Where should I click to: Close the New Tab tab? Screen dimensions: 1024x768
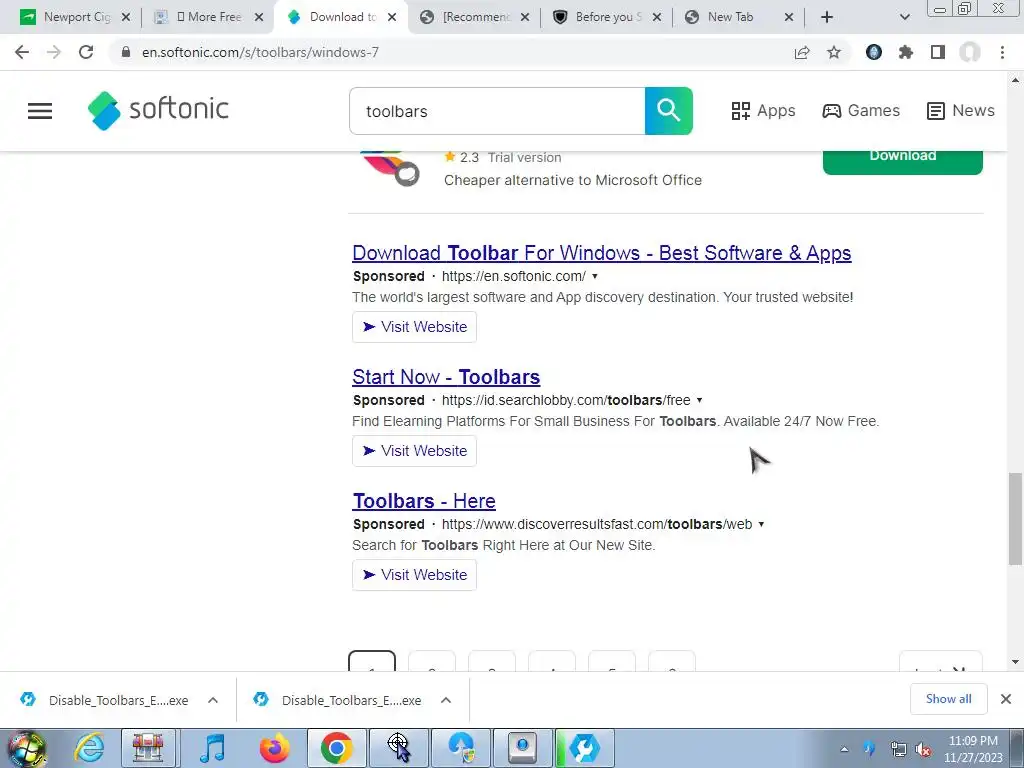(x=789, y=17)
